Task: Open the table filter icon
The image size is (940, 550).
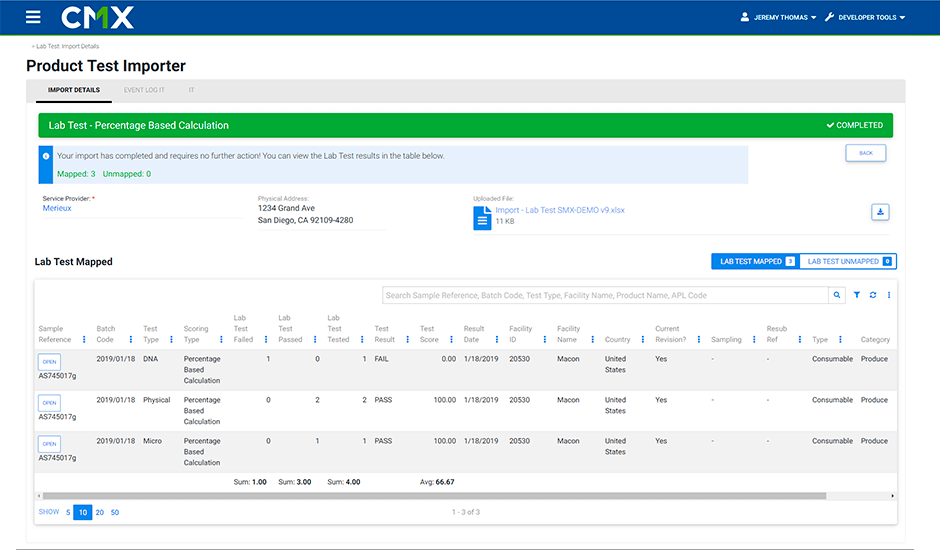Action: pos(857,295)
